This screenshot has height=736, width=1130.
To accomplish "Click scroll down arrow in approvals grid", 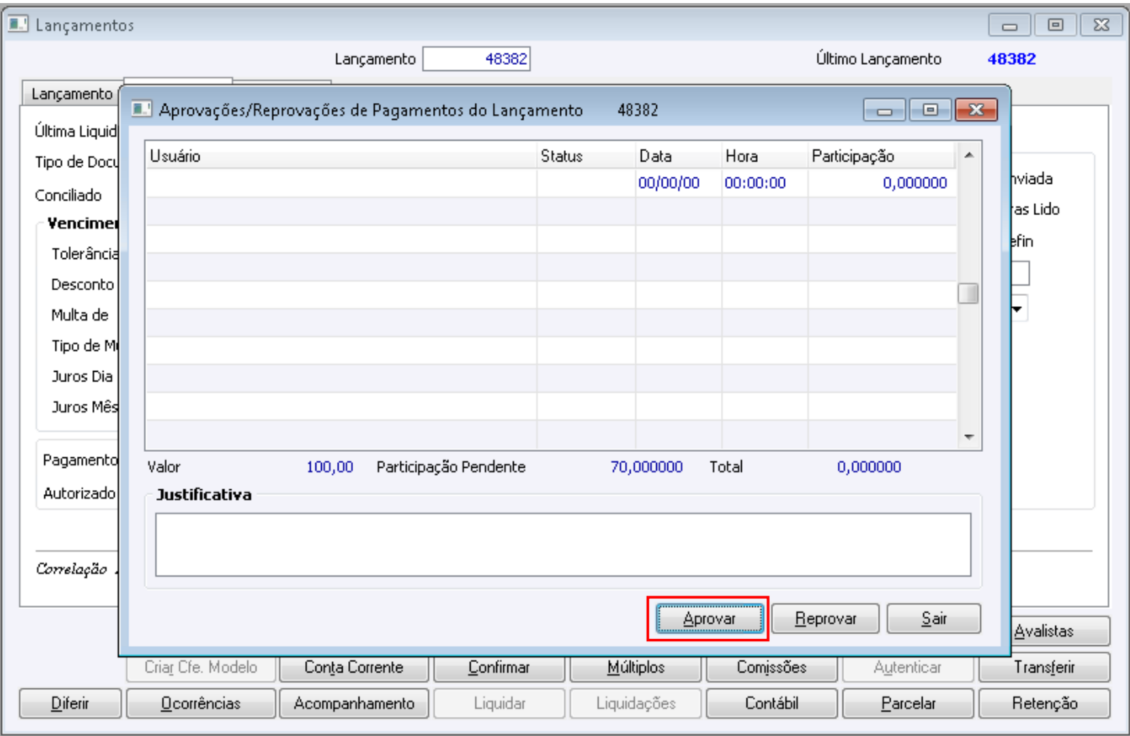I will tap(969, 437).
